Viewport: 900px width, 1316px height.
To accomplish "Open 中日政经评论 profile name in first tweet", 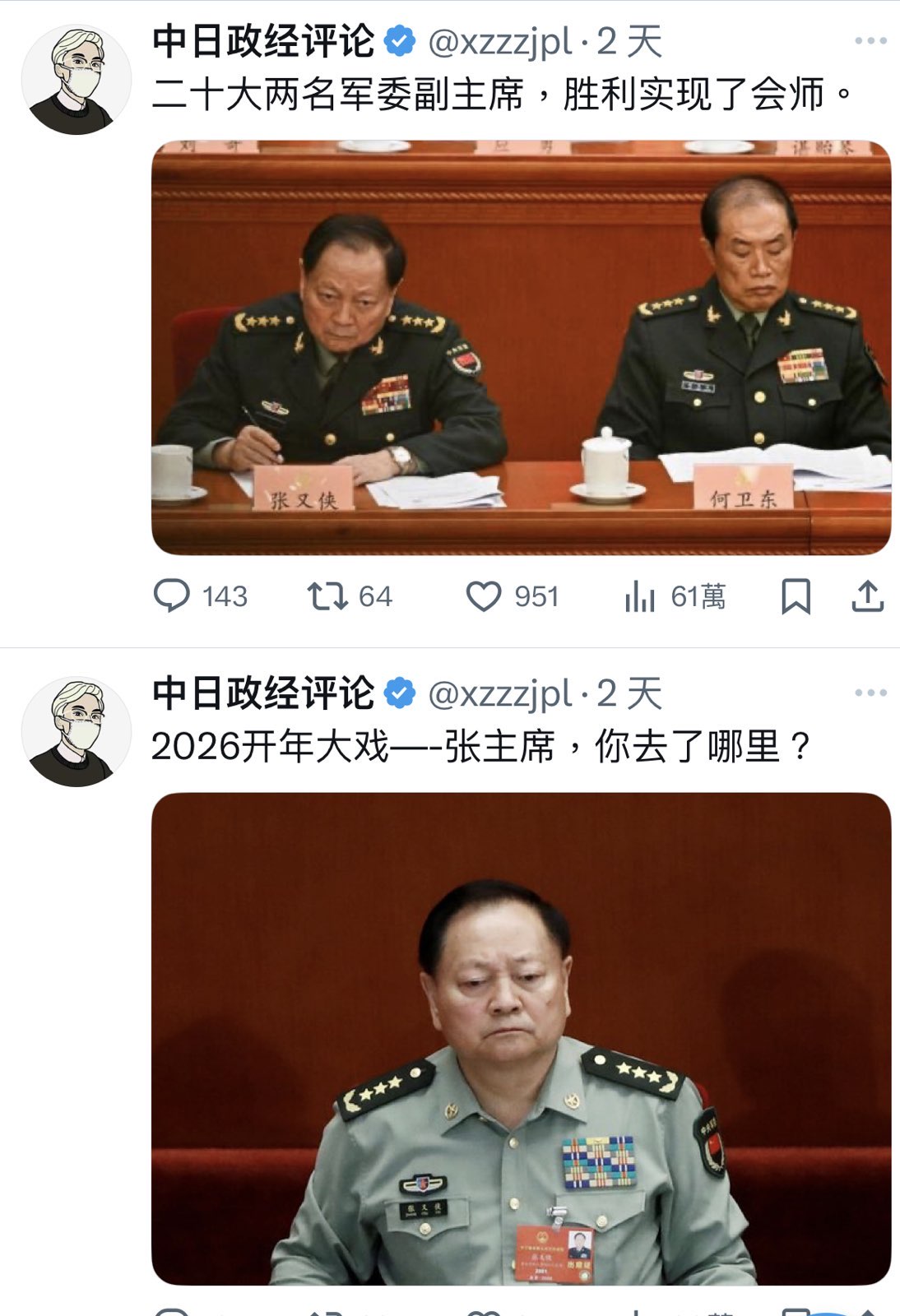I will (x=263, y=41).
